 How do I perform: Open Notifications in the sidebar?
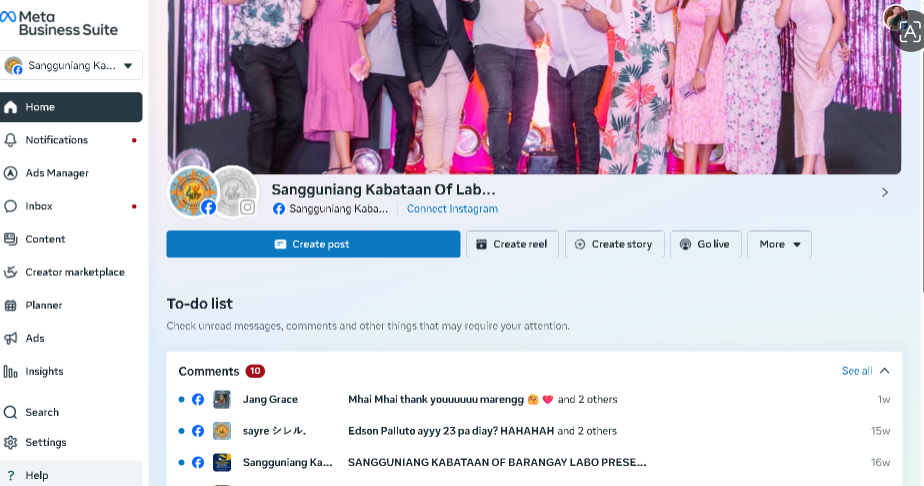[x=71, y=140]
